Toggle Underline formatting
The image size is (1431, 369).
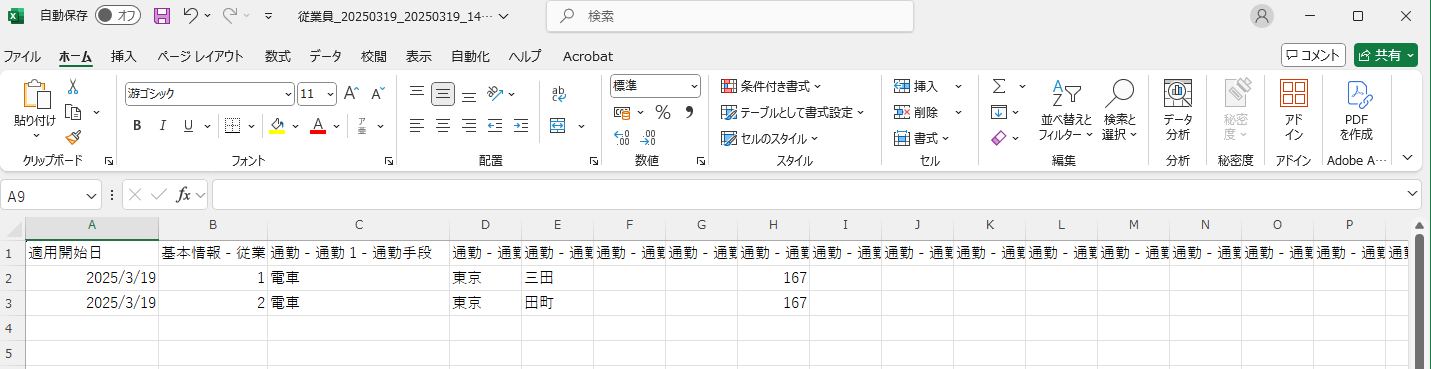click(x=188, y=126)
